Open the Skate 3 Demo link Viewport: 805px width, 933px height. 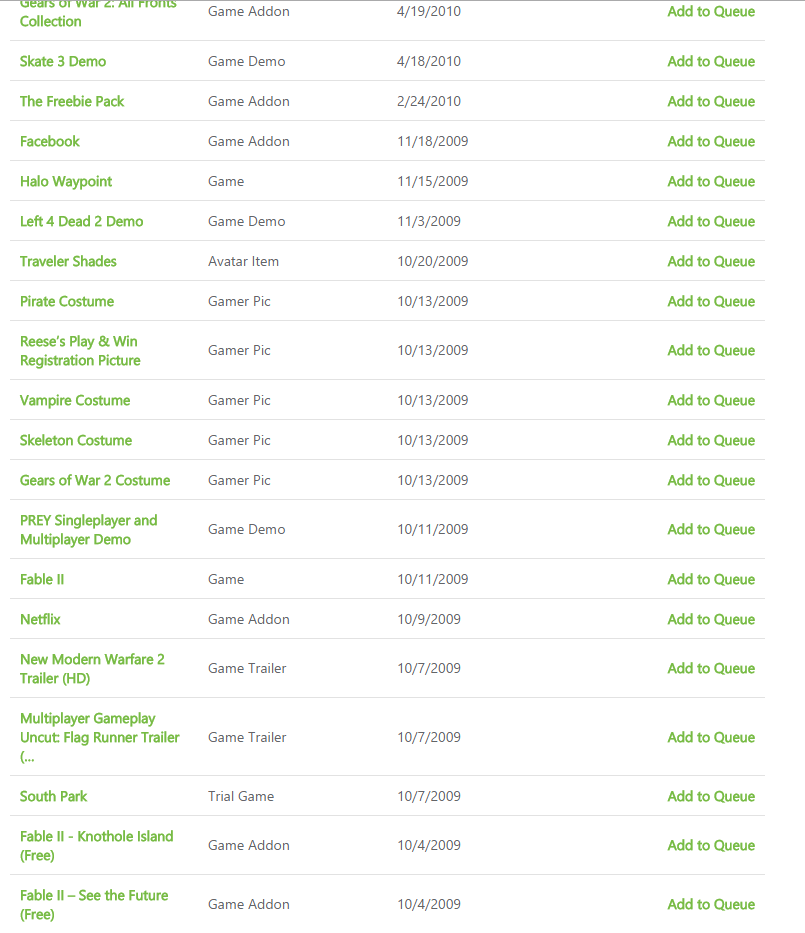point(63,61)
